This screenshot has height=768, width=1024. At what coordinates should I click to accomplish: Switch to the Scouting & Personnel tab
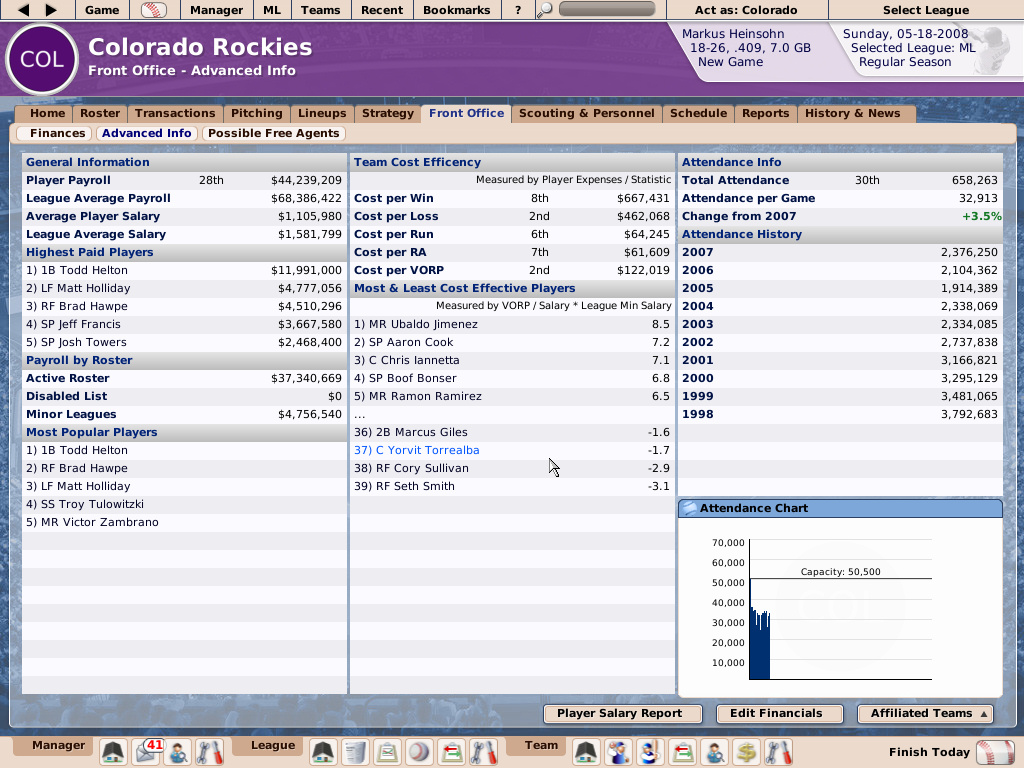point(586,114)
